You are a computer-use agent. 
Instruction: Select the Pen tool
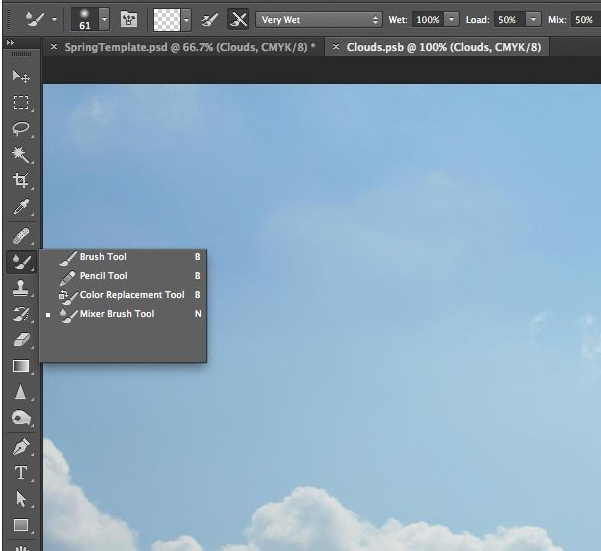(x=21, y=447)
